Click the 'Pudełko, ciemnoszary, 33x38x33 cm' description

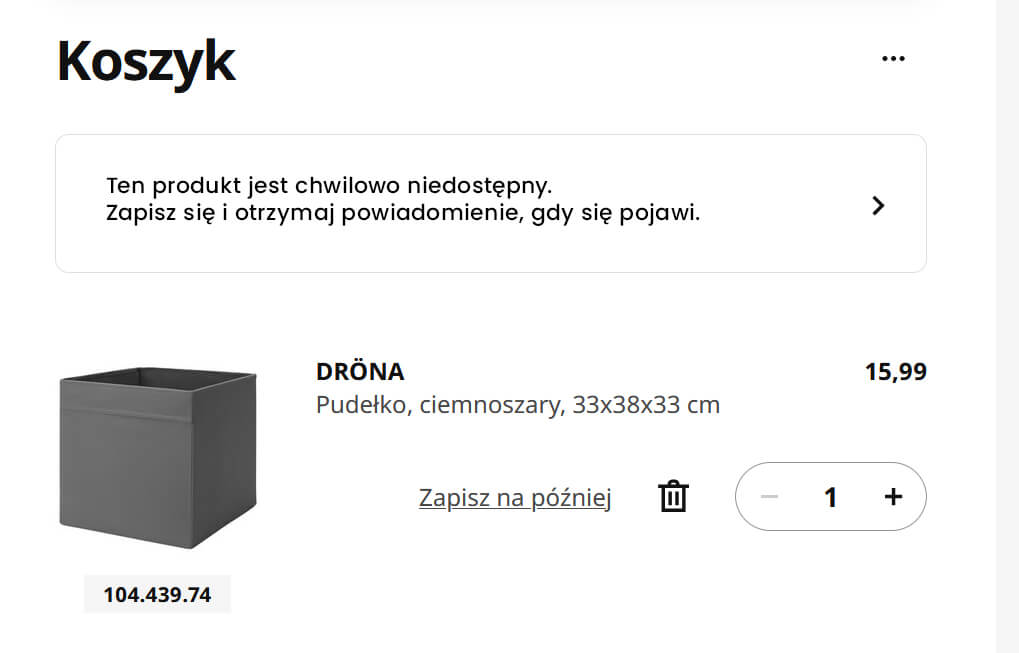[x=518, y=405]
